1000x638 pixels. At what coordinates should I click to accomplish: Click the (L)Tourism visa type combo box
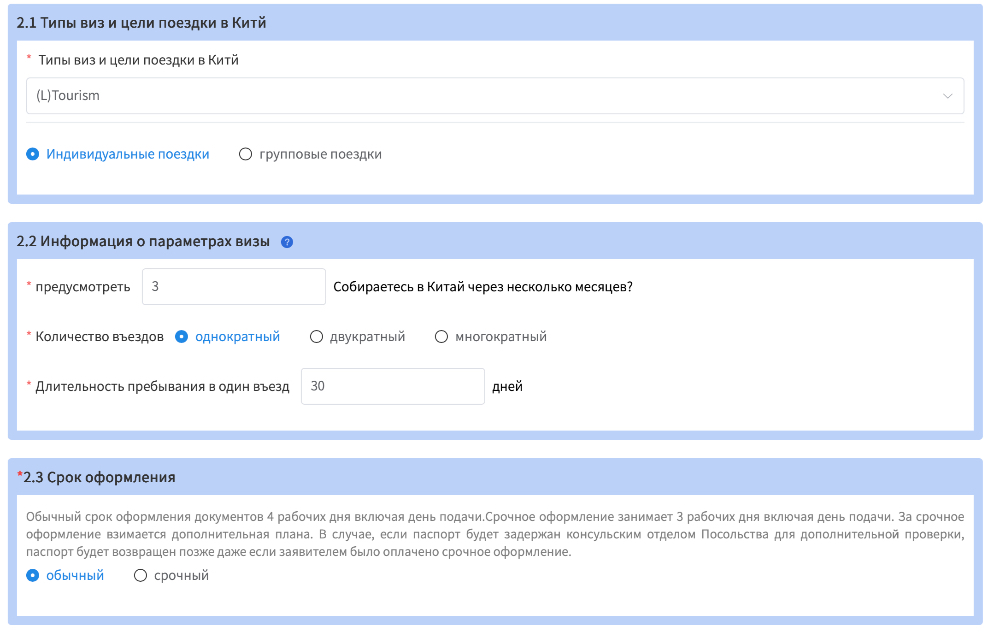tap(480, 96)
